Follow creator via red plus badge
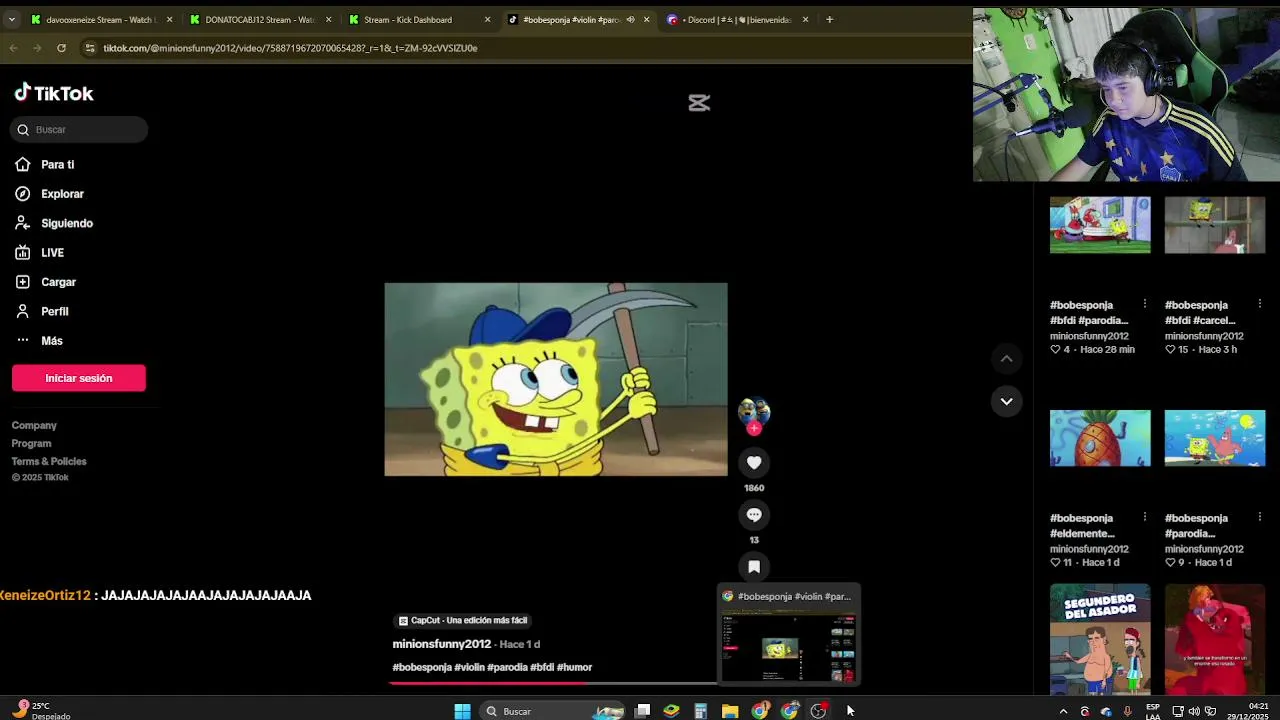The height and width of the screenshot is (720, 1280). point(754,428)
